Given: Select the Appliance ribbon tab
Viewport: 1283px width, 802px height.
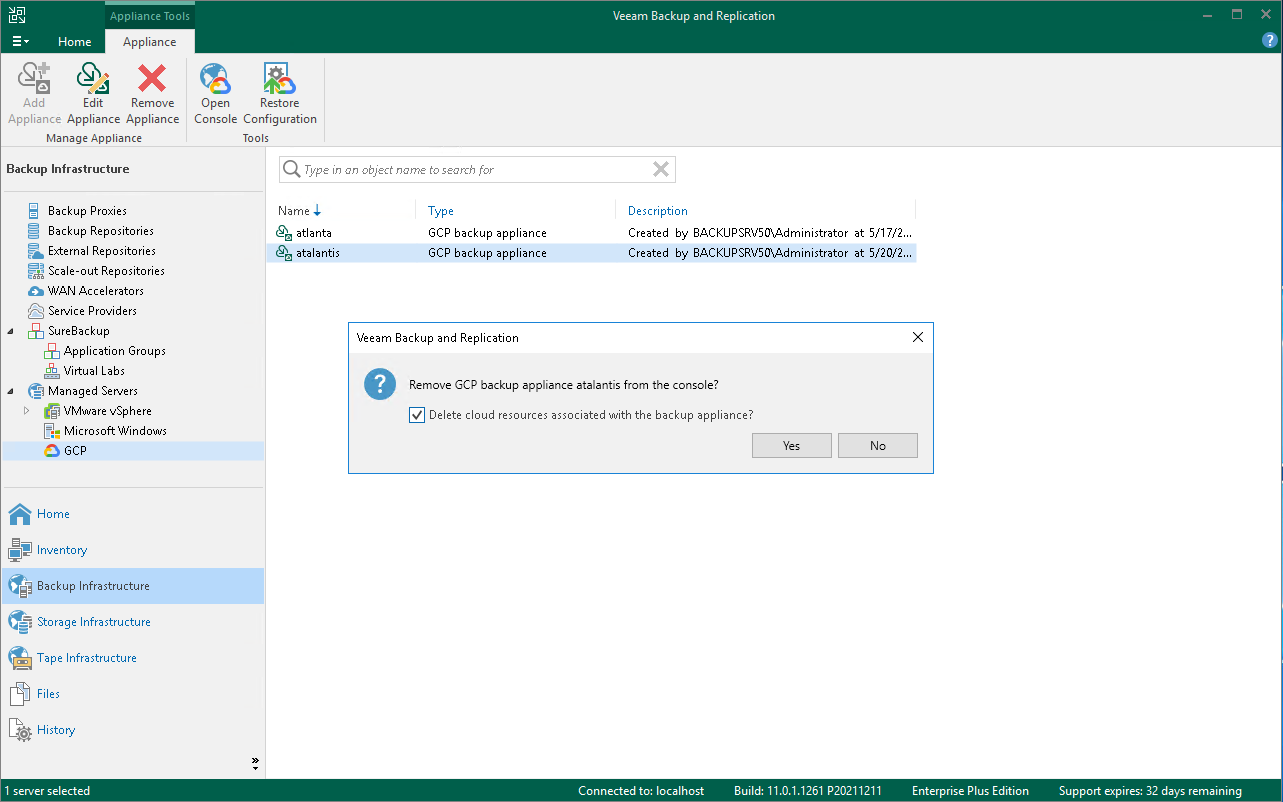Looking at the screenshot, I should [x=150, y=42].
